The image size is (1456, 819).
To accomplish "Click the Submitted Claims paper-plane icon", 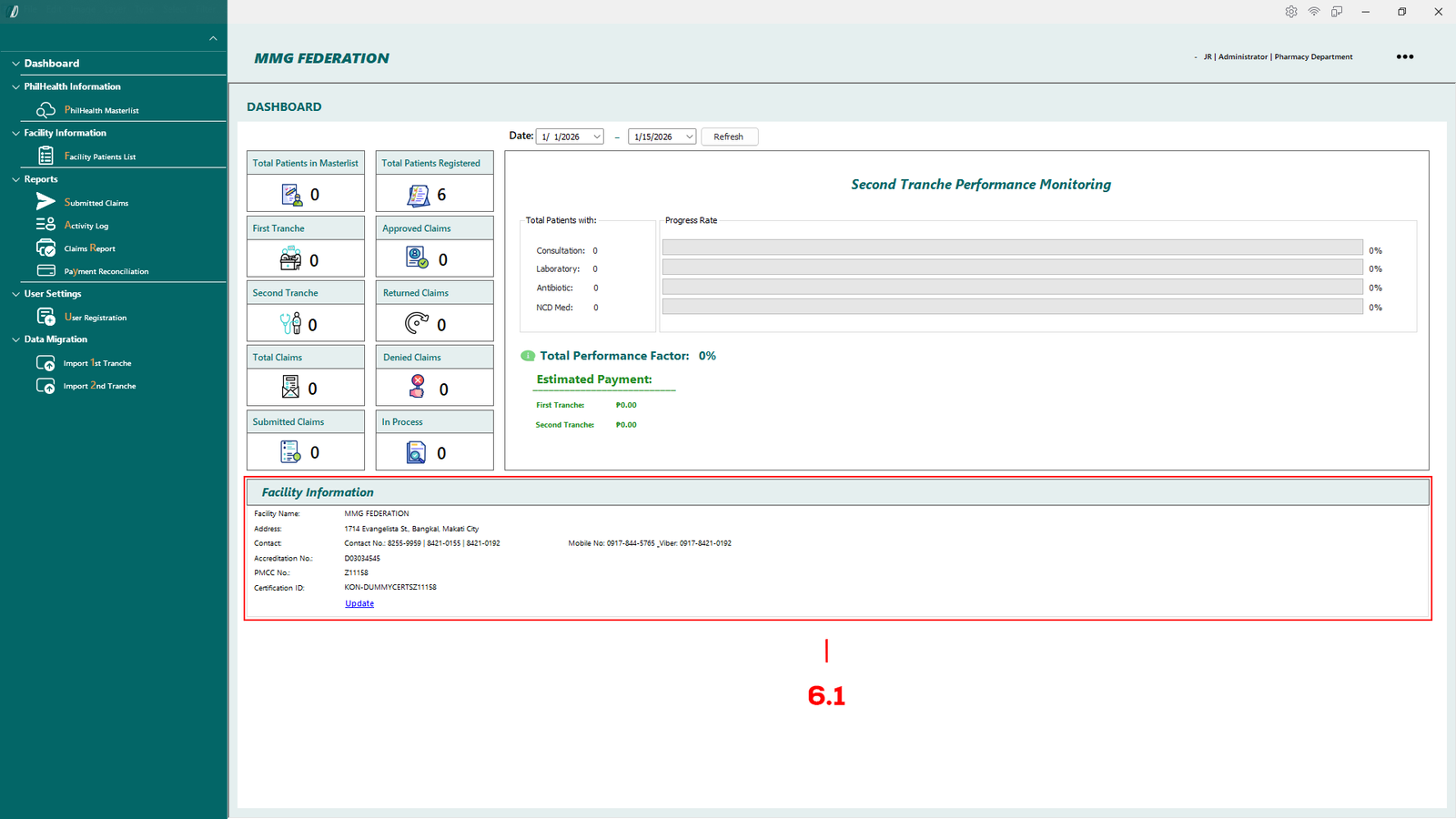I will click(x=45, y=201).
